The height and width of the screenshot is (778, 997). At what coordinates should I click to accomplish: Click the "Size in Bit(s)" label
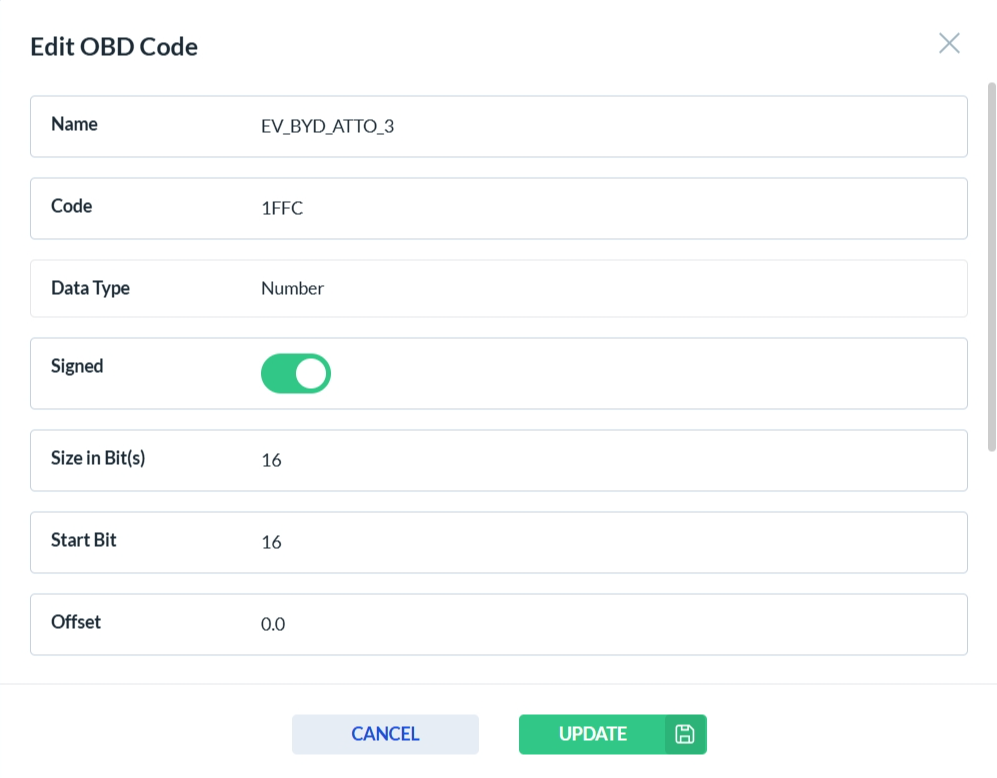pyautogui.click(x=99, y=458)
